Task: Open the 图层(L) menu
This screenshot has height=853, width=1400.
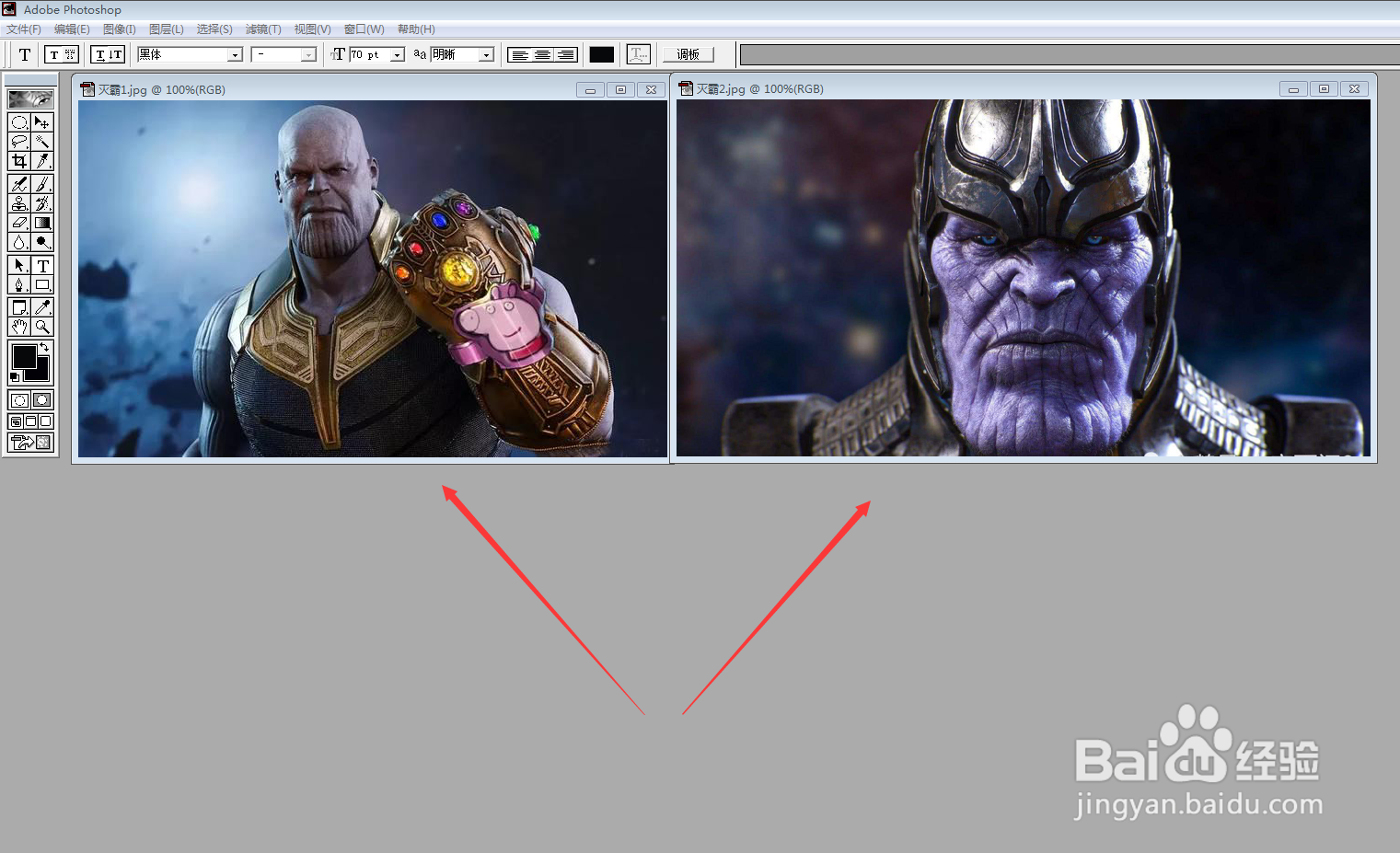Action: pos(167,29)
